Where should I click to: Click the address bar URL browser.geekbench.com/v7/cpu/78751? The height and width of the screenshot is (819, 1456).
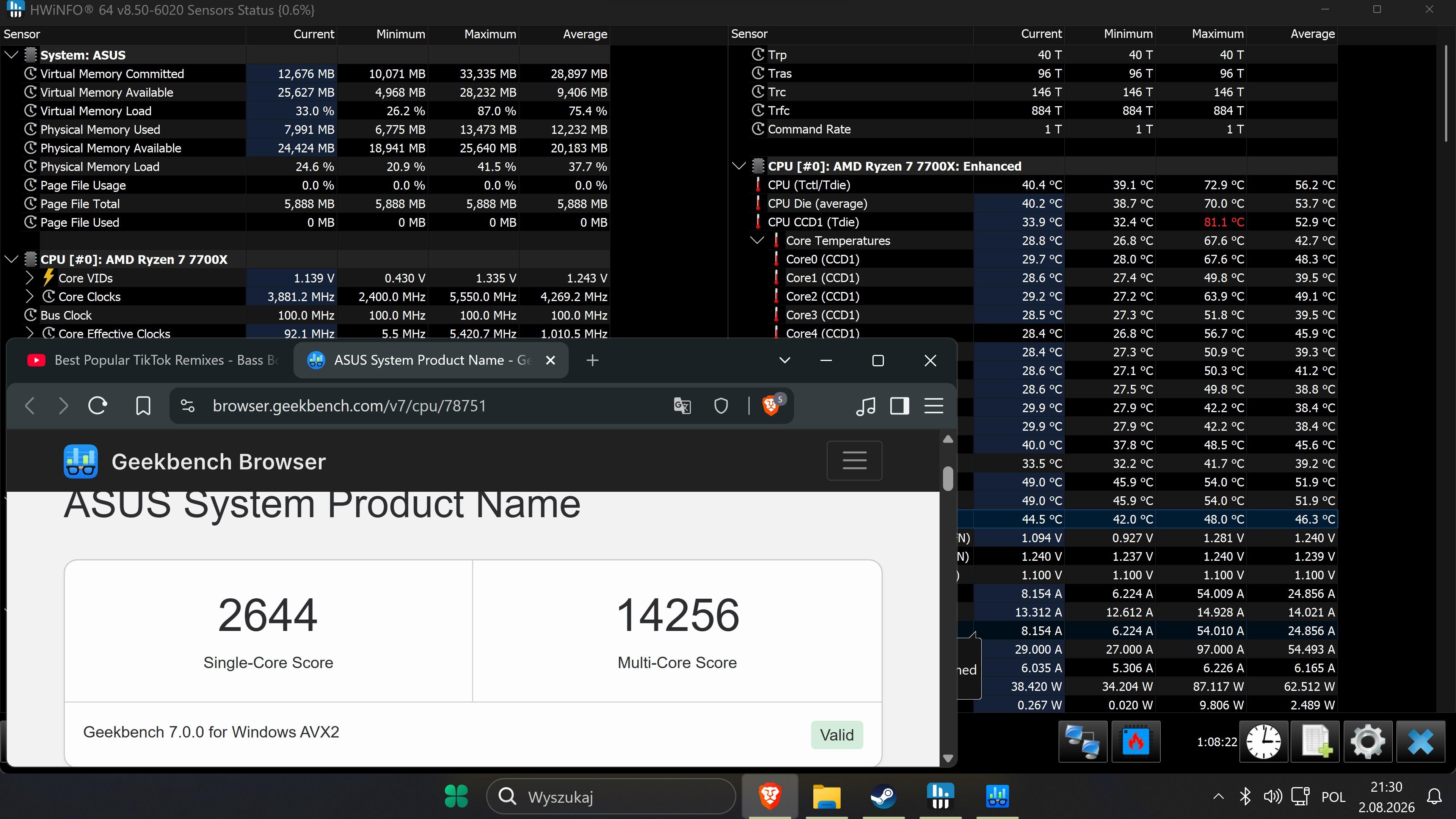click(x=349, y=406)
